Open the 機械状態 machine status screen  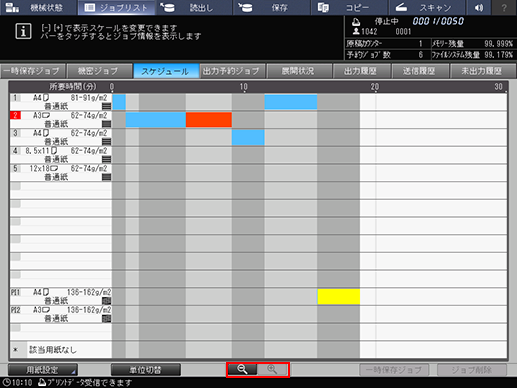[x=38, y=7]
